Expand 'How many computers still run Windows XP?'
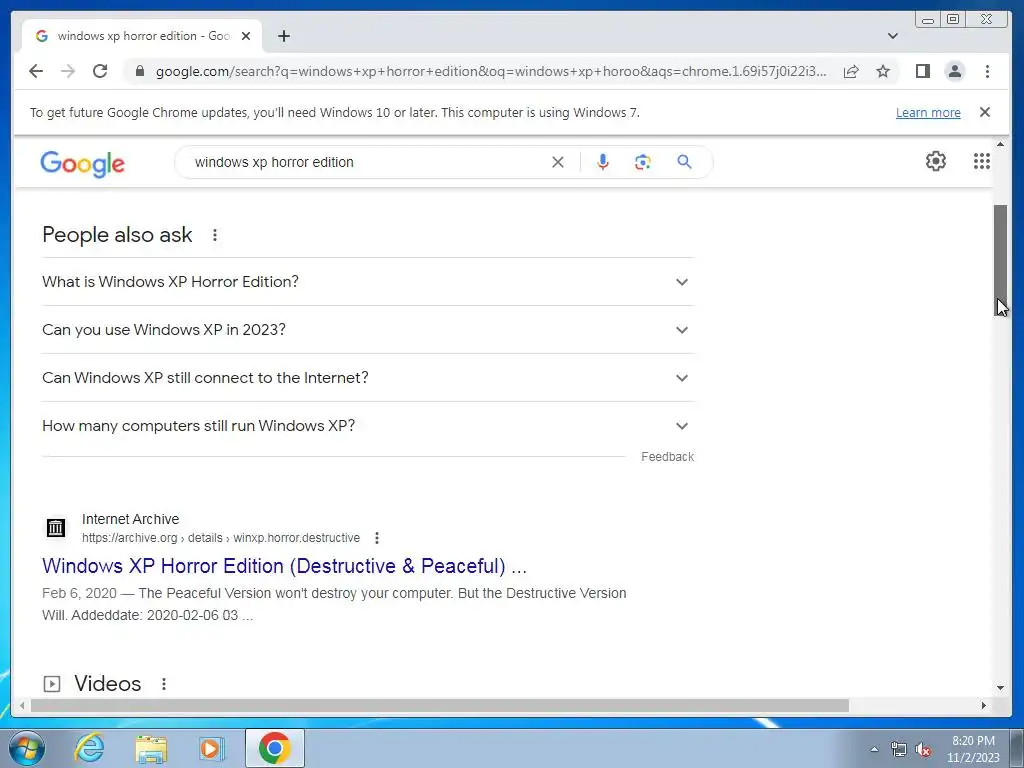 coord(368,426)
